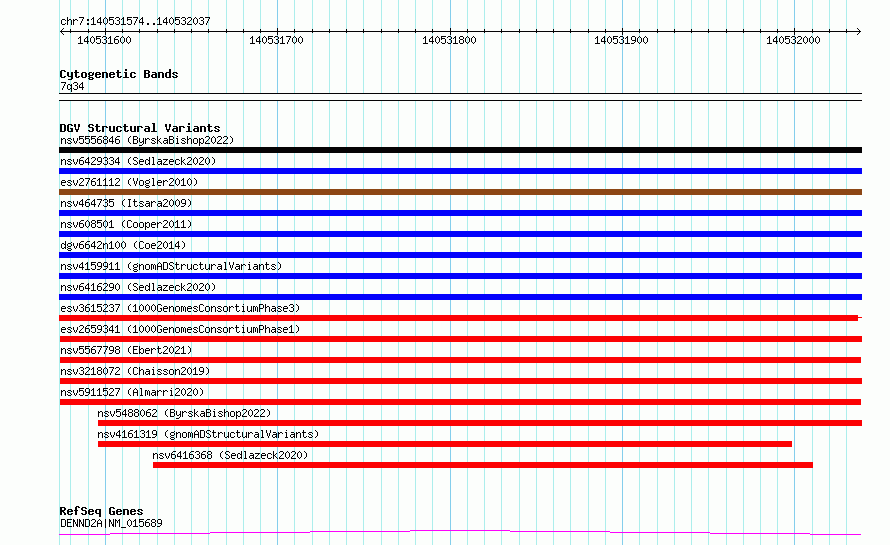Click the 140531800 ruler label

pos(449,40)
